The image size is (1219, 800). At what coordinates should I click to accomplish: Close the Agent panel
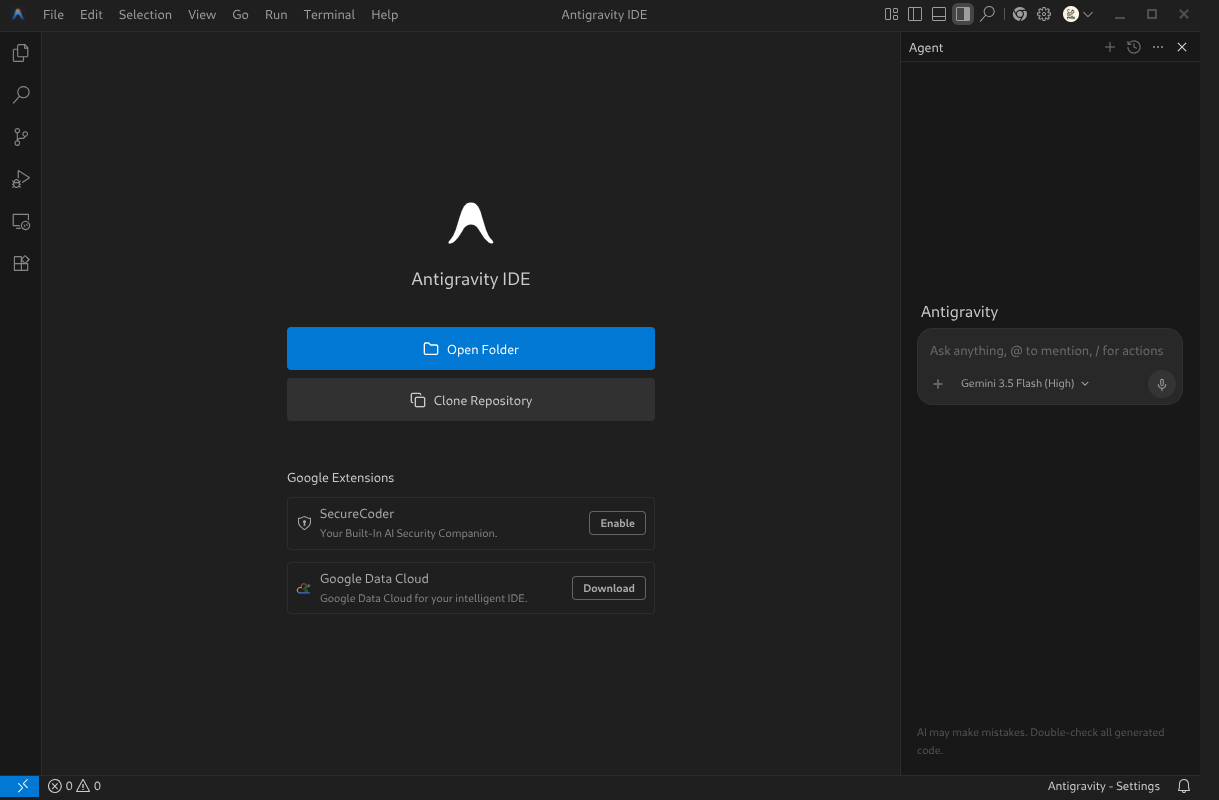pyautogui.click(x=1182, y=47)
